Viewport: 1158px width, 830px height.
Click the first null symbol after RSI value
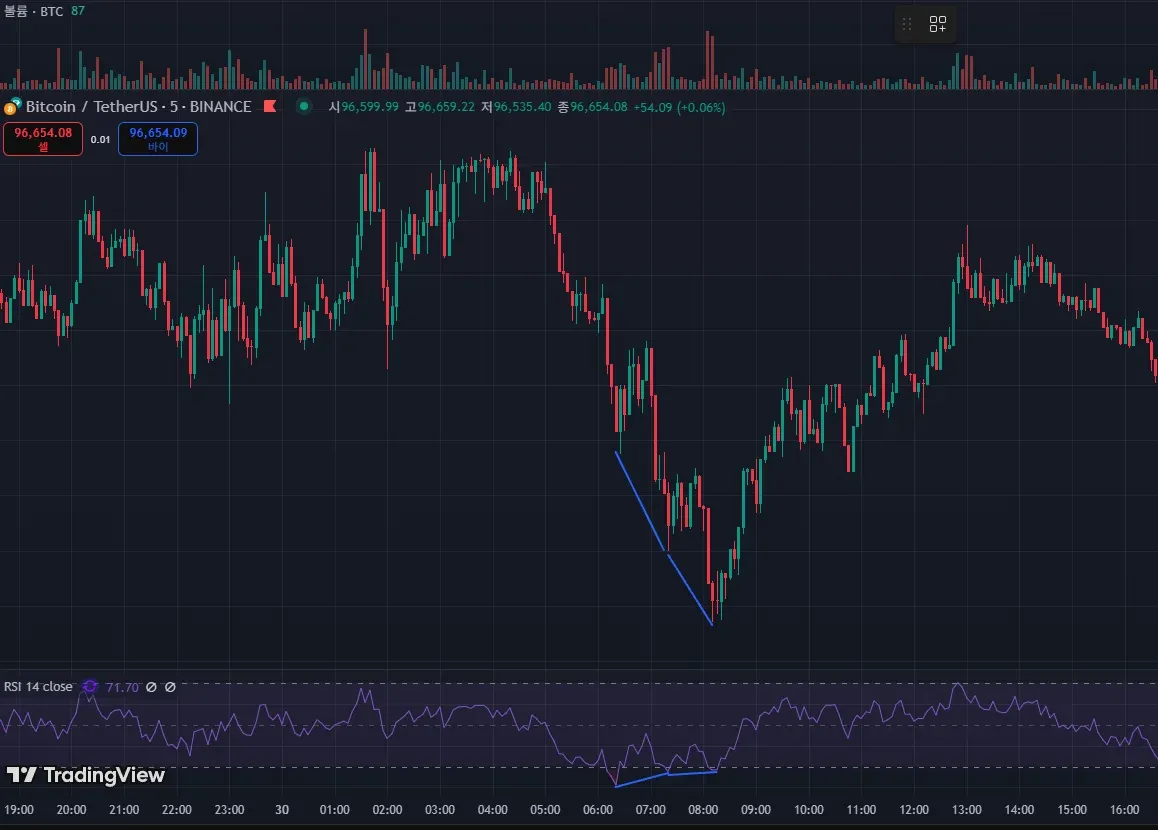coord(151,687)
